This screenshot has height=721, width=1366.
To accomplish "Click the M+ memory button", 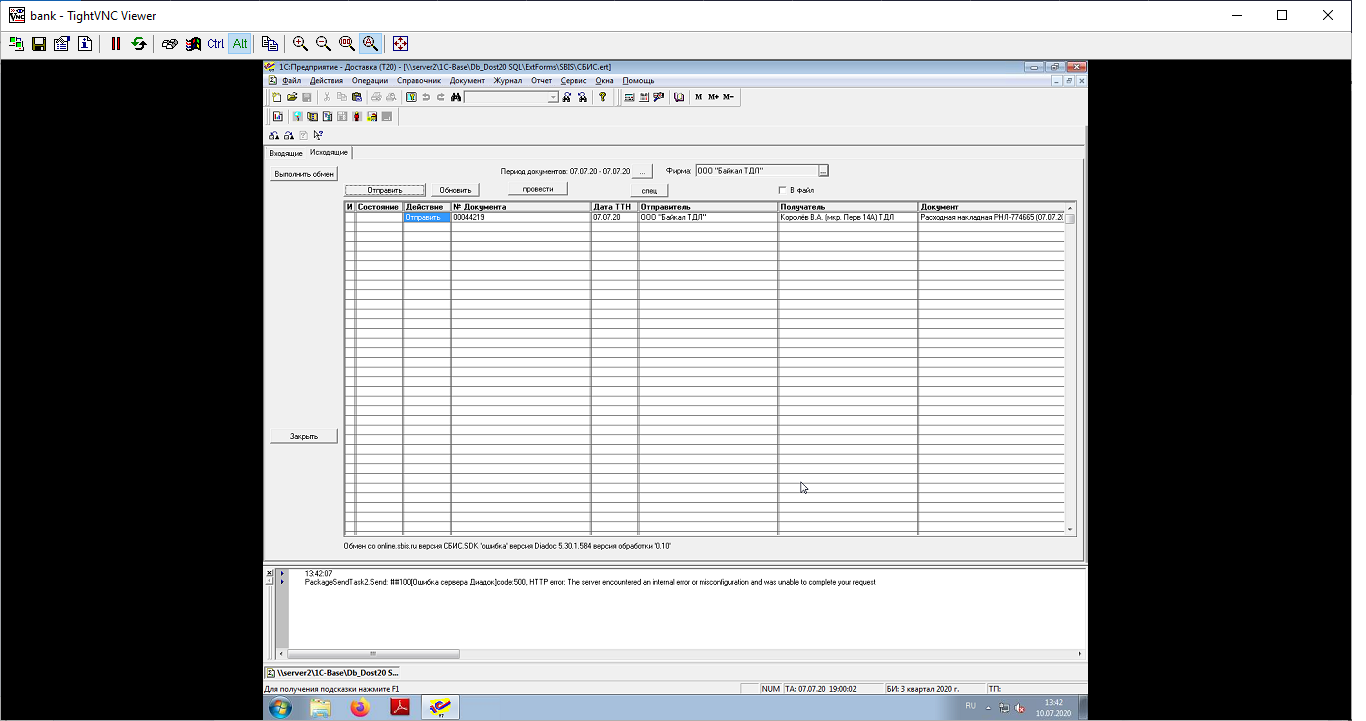I will click(713, 97).
